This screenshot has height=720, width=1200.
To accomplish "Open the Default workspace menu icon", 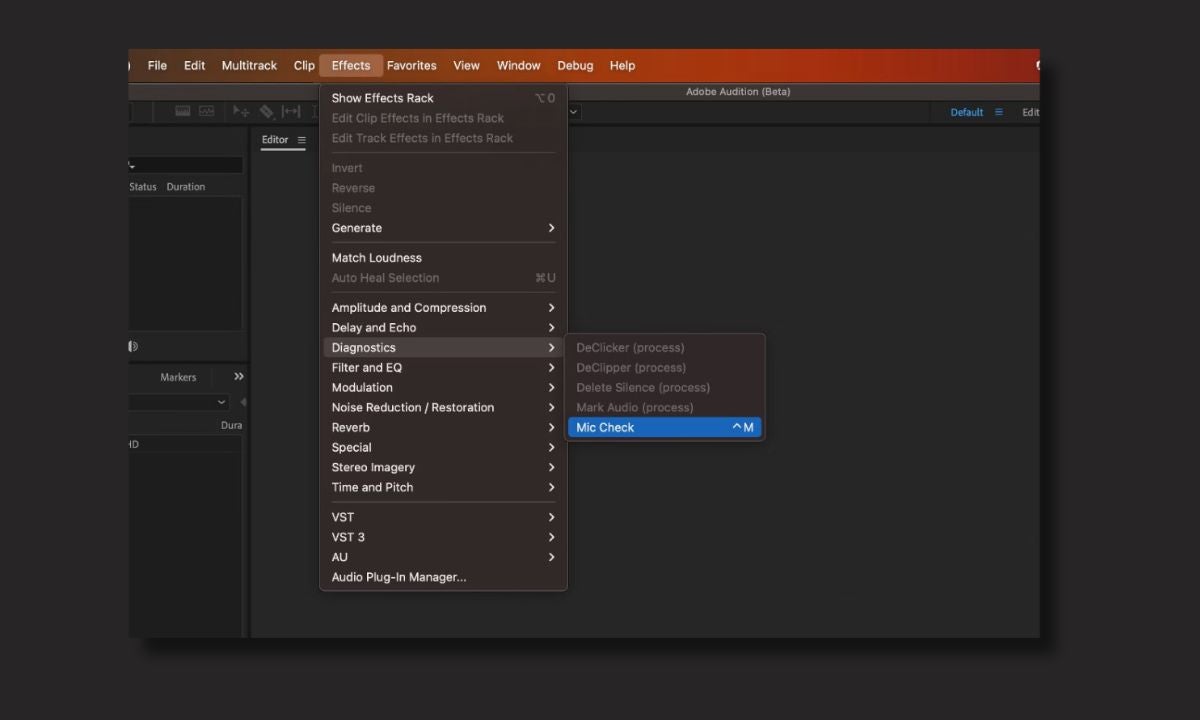I will pos(998,112).
